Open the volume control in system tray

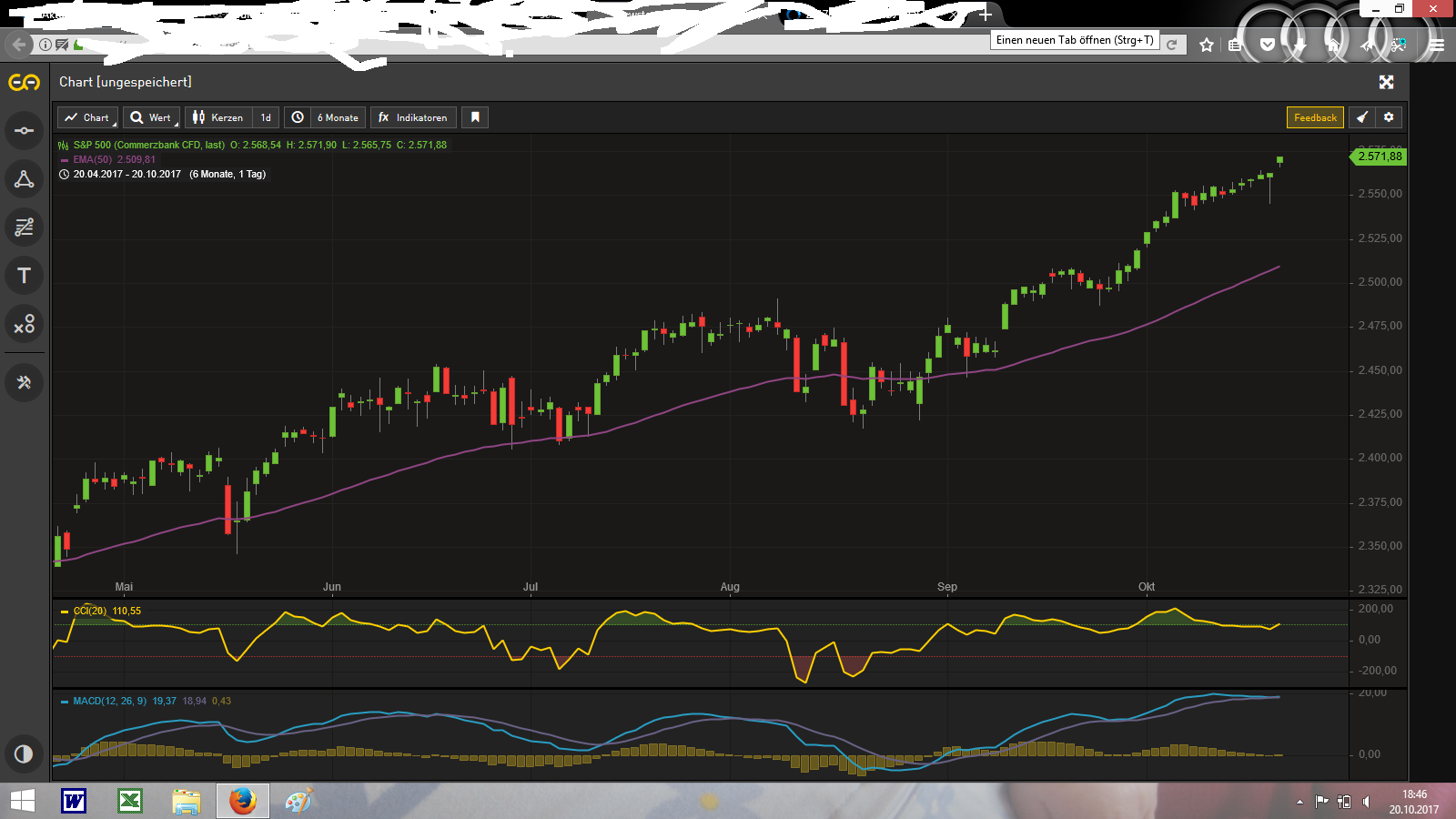(x=1367, y=802)
